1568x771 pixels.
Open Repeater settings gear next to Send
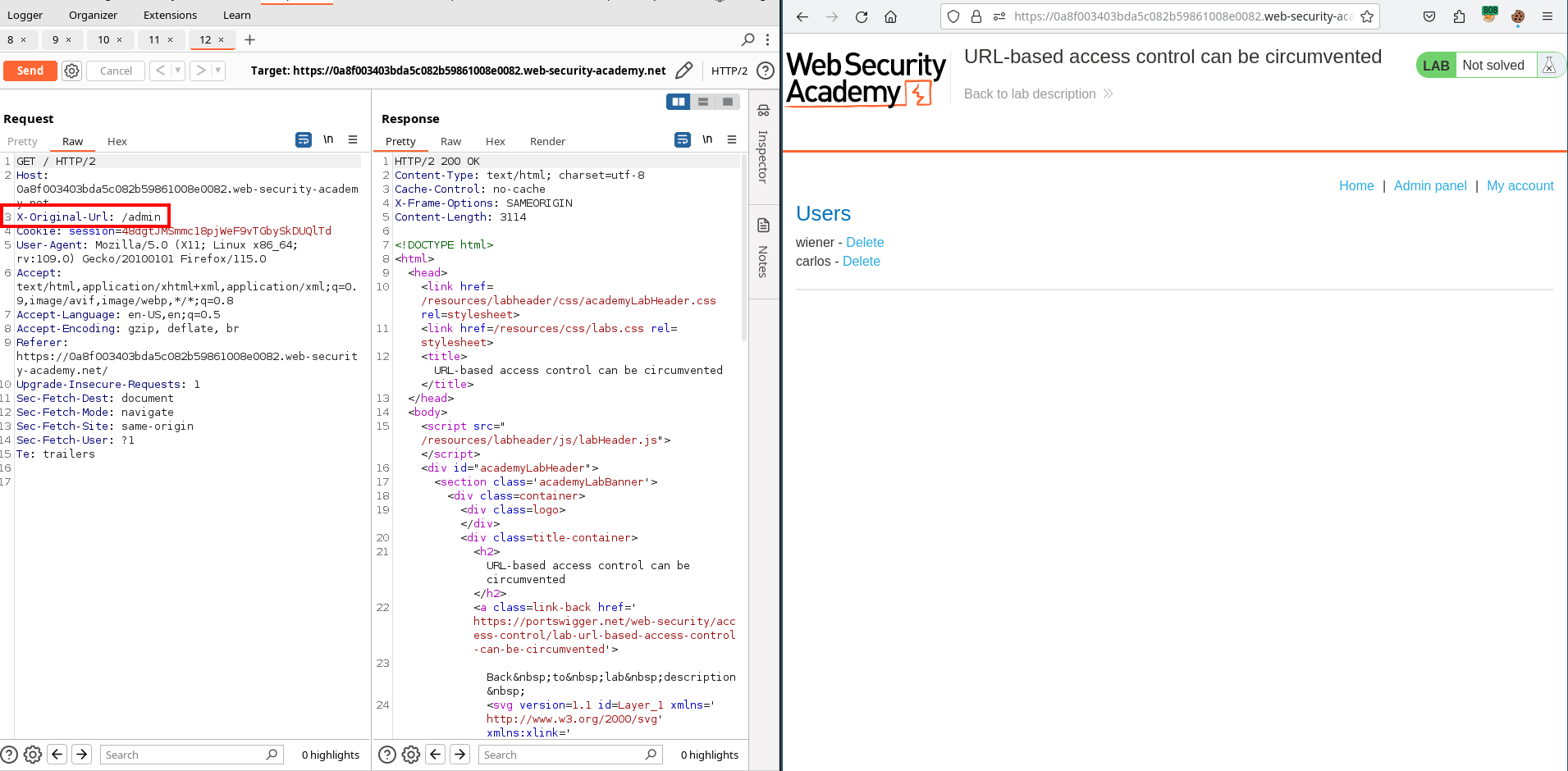coord(72,71)
